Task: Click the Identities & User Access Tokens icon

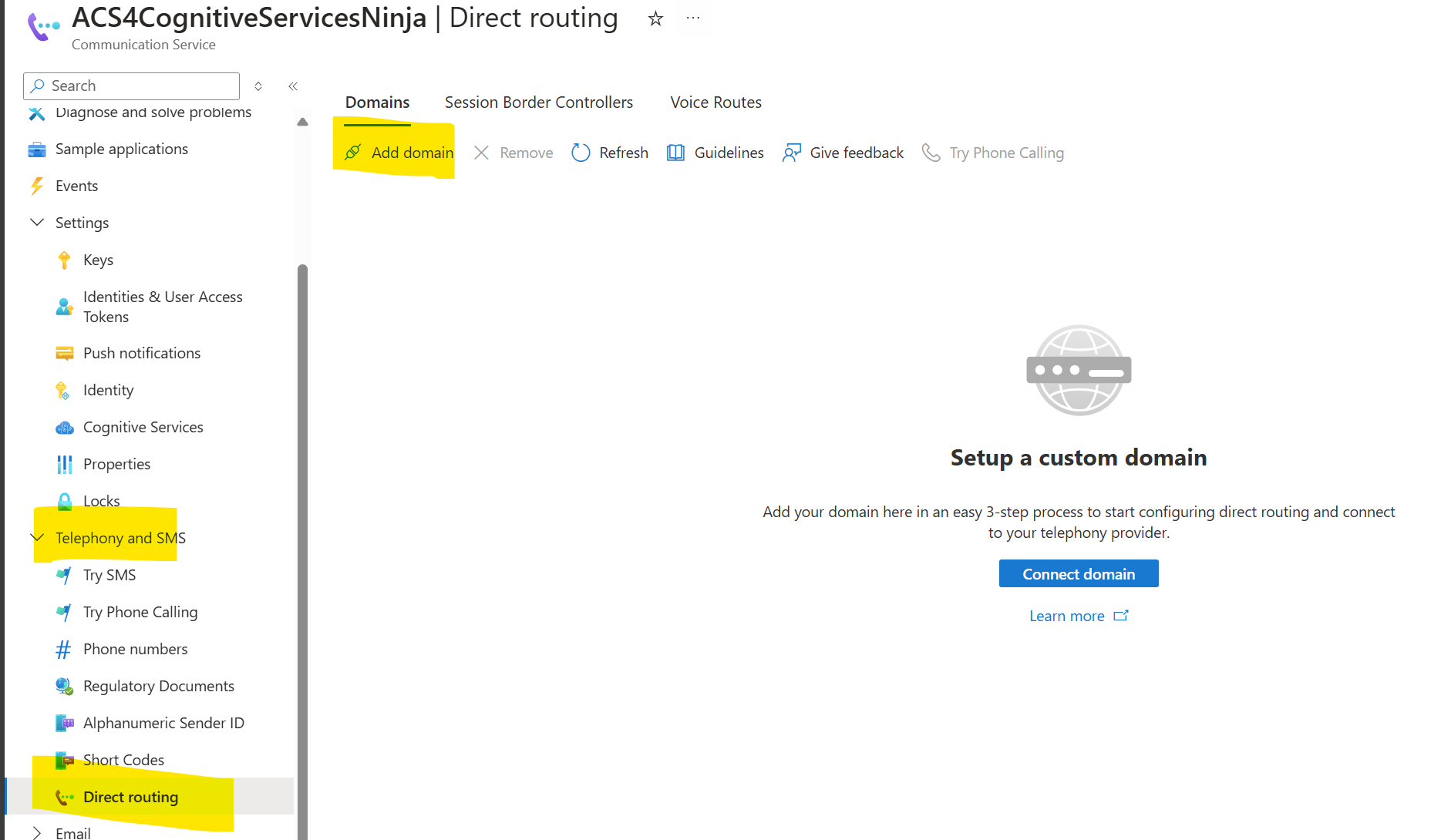Action: click(x=64, y=307)
